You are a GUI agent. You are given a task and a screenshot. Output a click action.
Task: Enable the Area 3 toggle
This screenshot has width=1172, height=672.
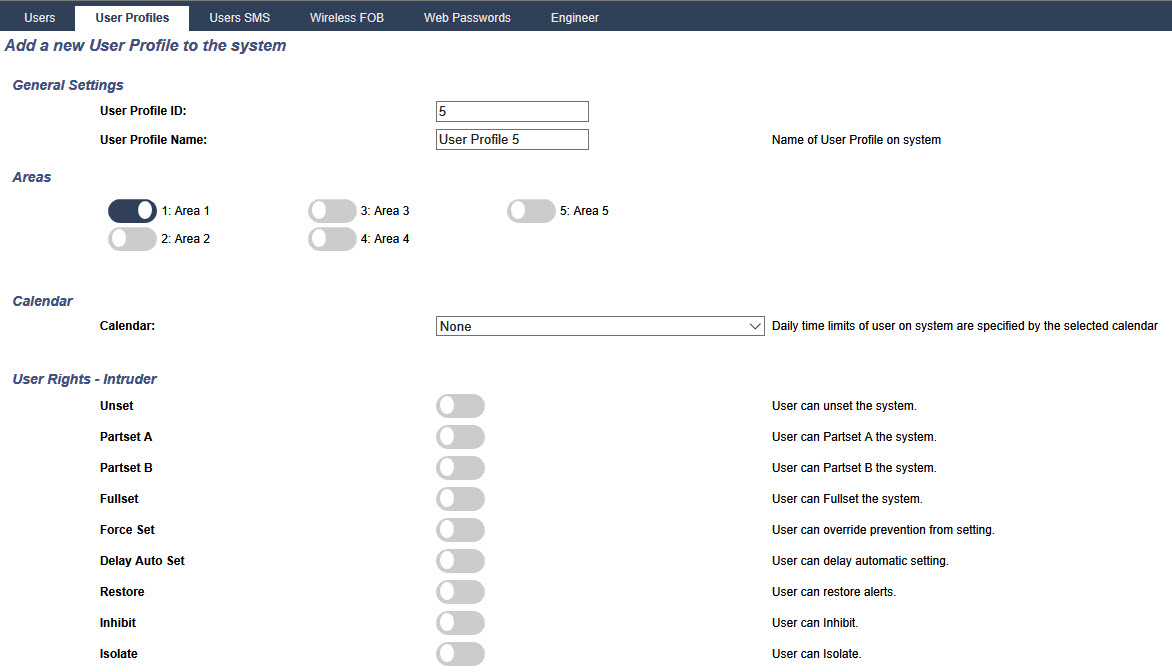[332, 210]
